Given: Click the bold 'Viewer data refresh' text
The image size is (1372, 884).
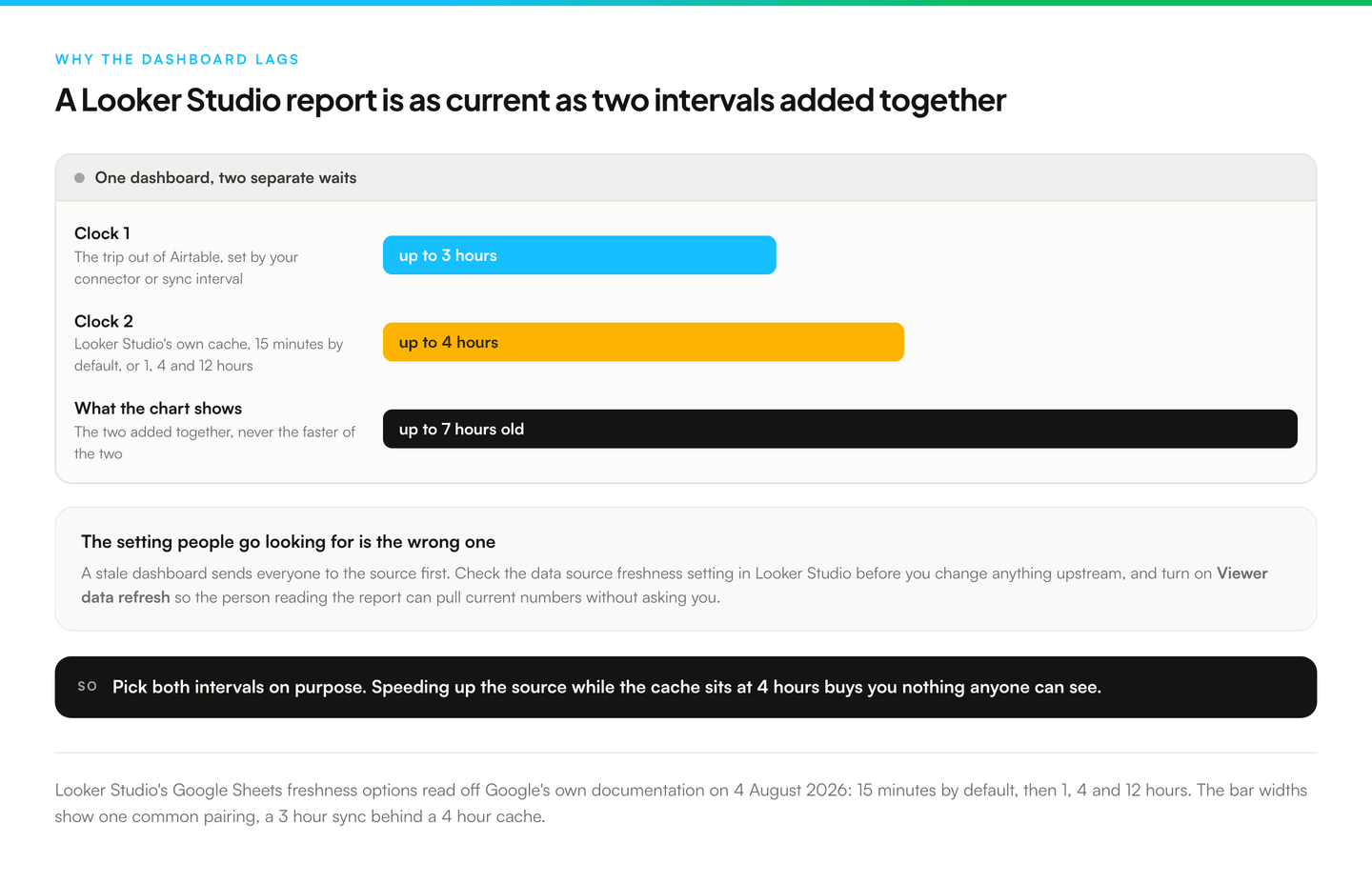Looking at the screenshot, I should pyautogui.click(x=675, y=585).
